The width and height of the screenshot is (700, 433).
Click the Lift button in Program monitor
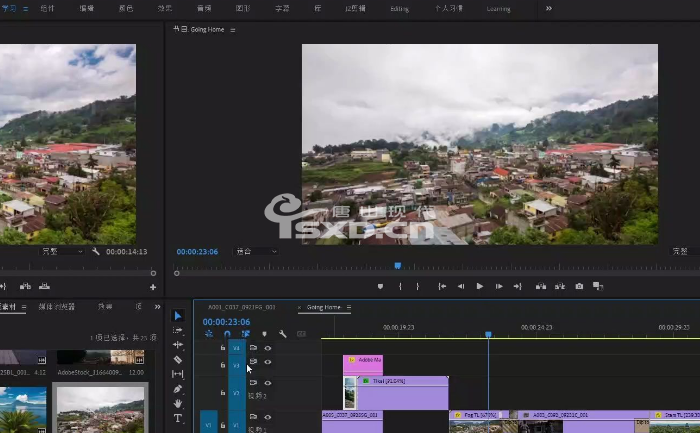(x=541, y=286)
